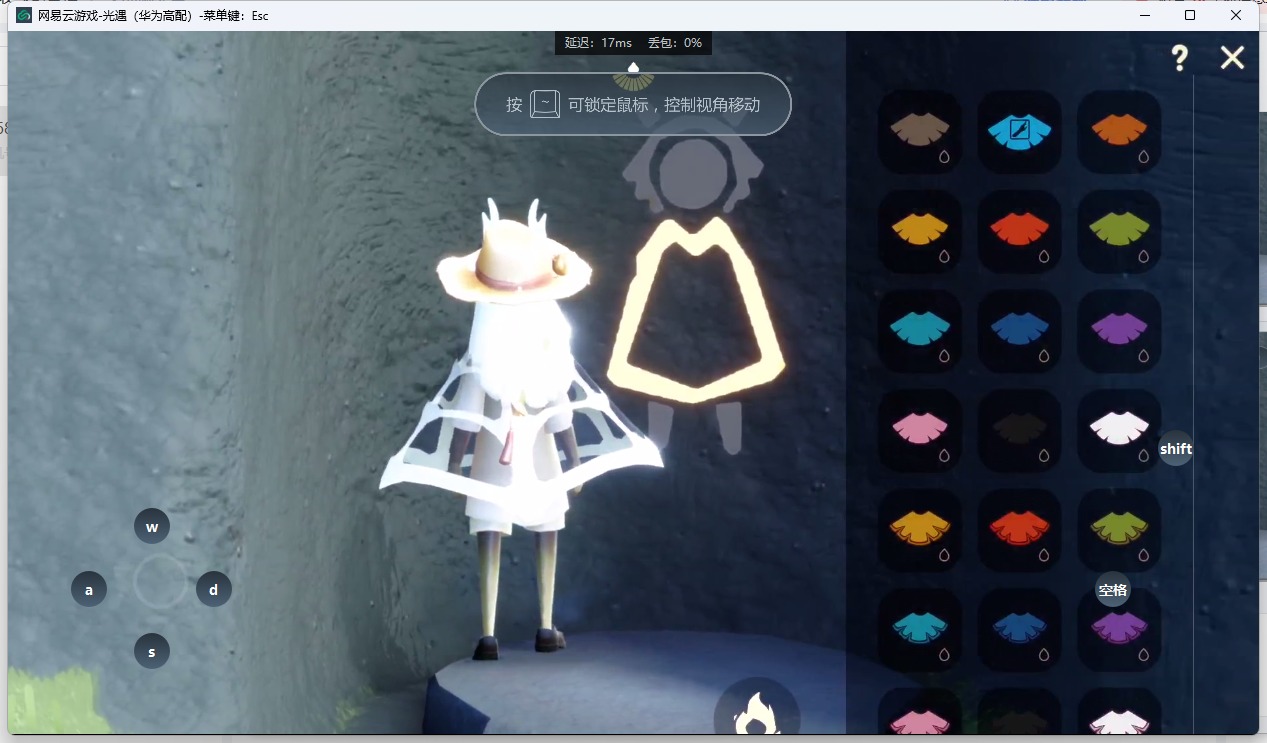This screenshot has height=743, width=1267.
Task: Click the virtual shift key
Action: [1176, 448]
